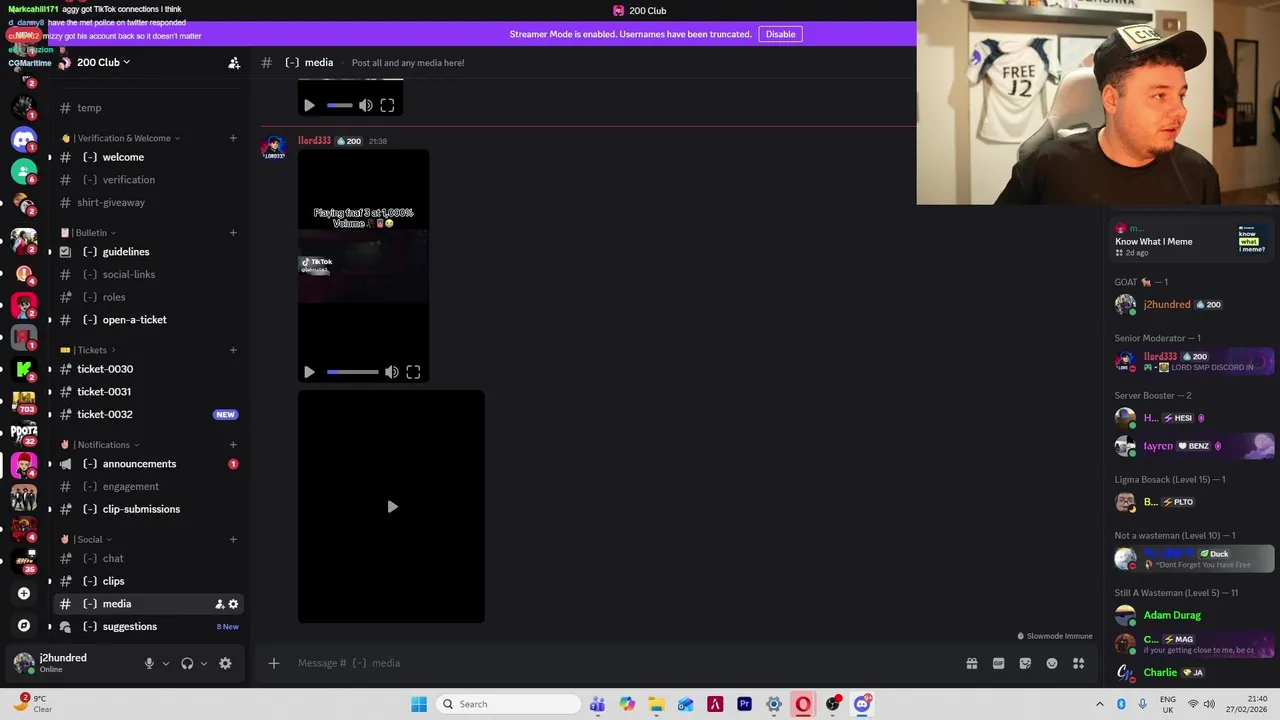Image resolution: width=1280 pixels, height=720 pixels.
Task: Open Know What I Meme activity card
Action: 1194,240
